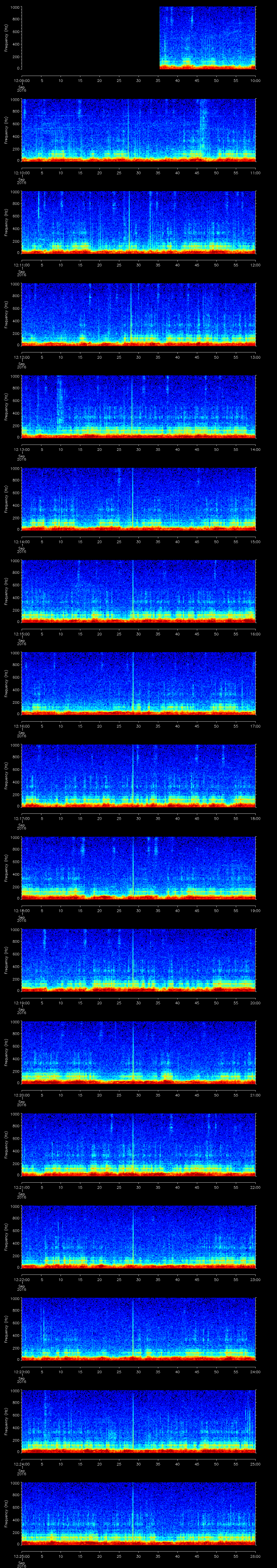Click the 12:12:00 time axis label
The width and height of the screenshot is (277, 1568).
pyautogui.click(x=21, y=357)
